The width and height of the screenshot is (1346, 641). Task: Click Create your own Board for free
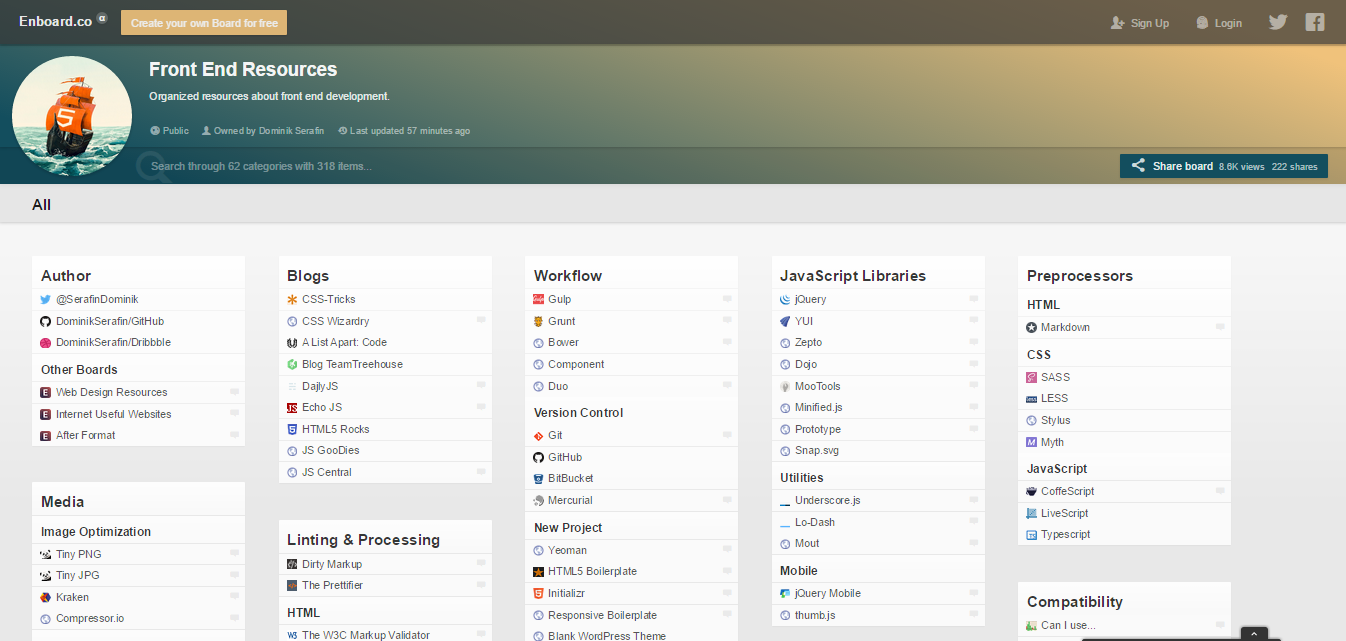coord(204,23)
